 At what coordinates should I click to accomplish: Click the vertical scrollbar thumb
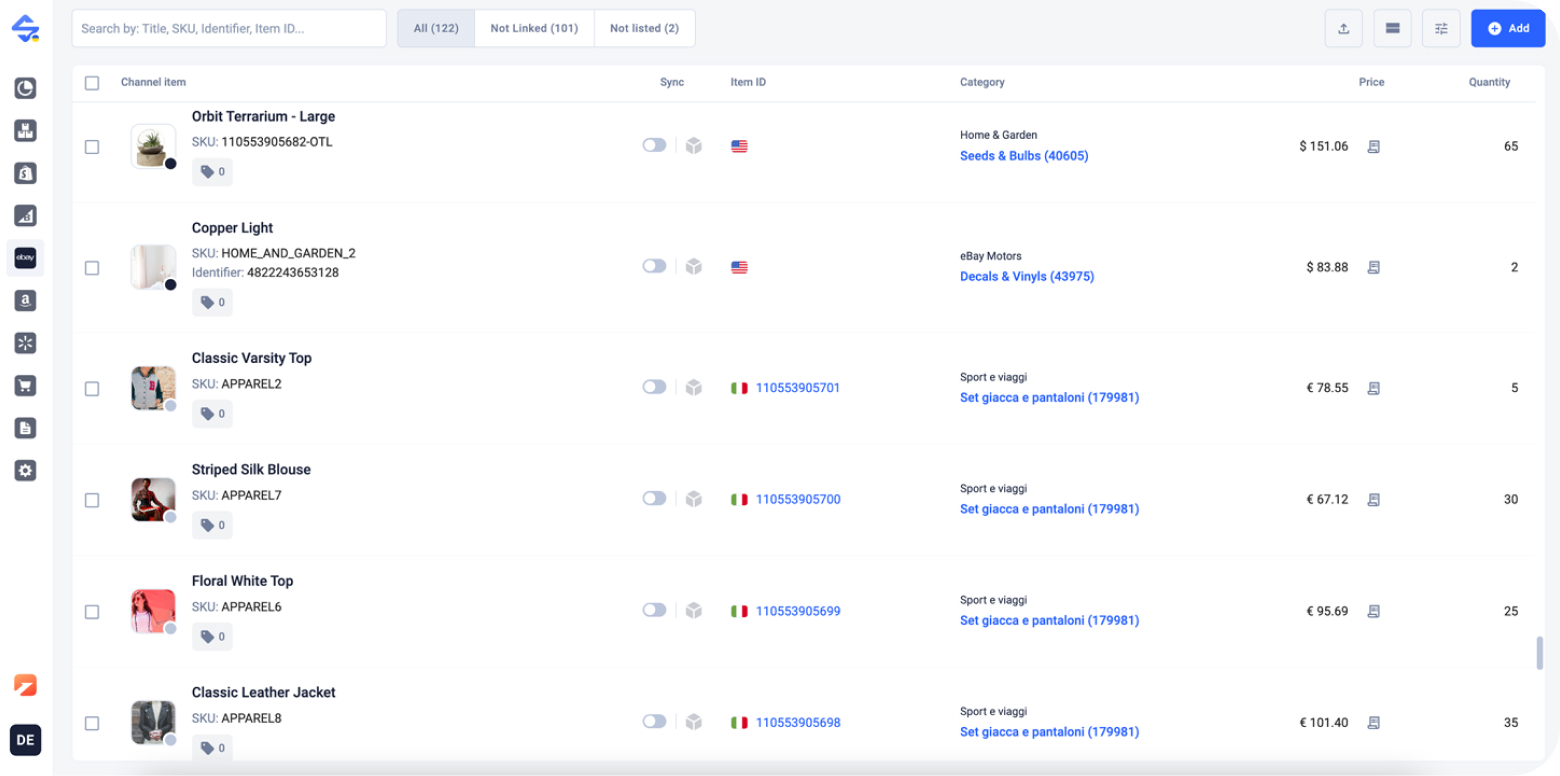pyautogui.click(x=1540, y=652)
